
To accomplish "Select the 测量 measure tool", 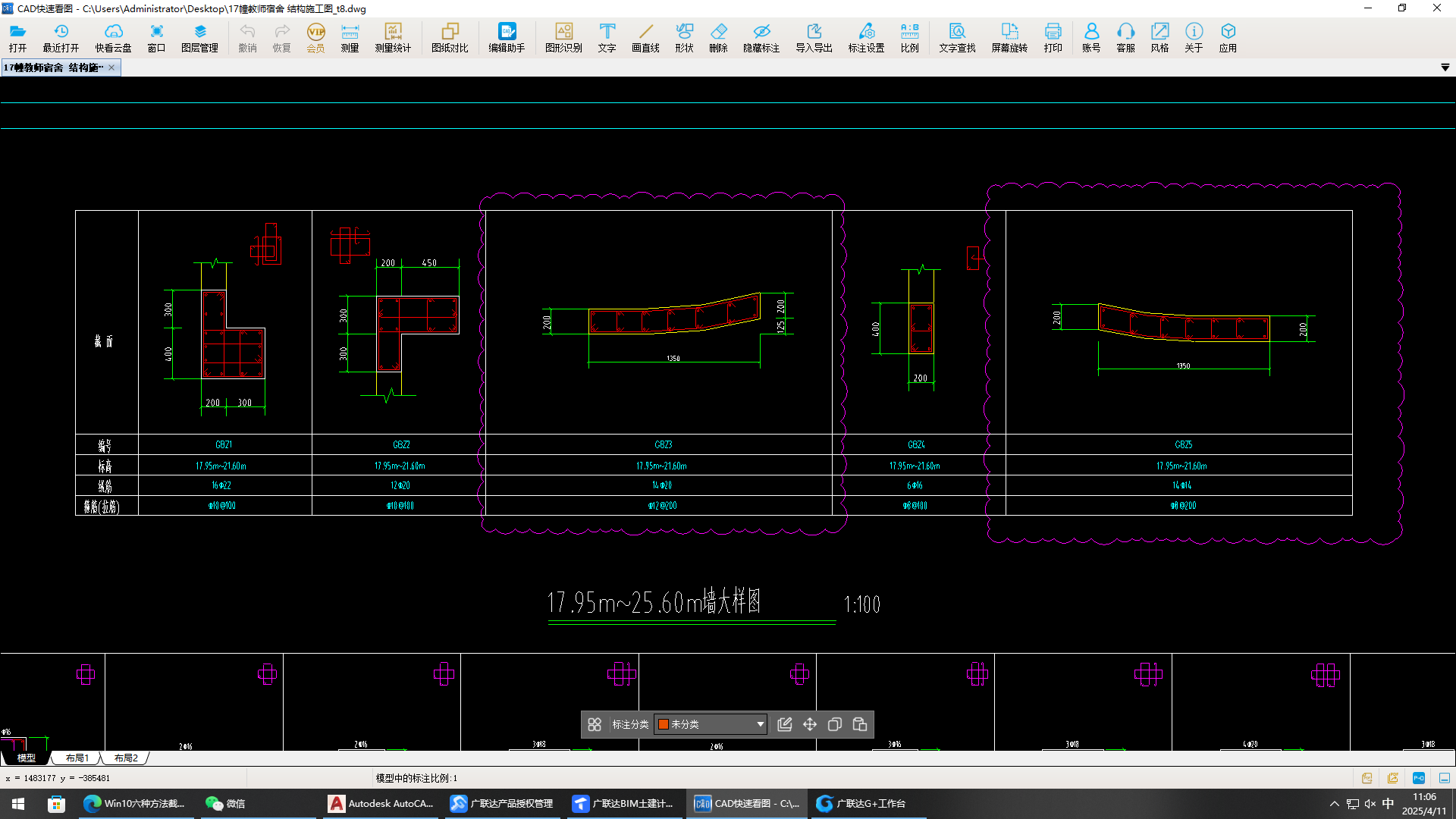I will [350, 37].
